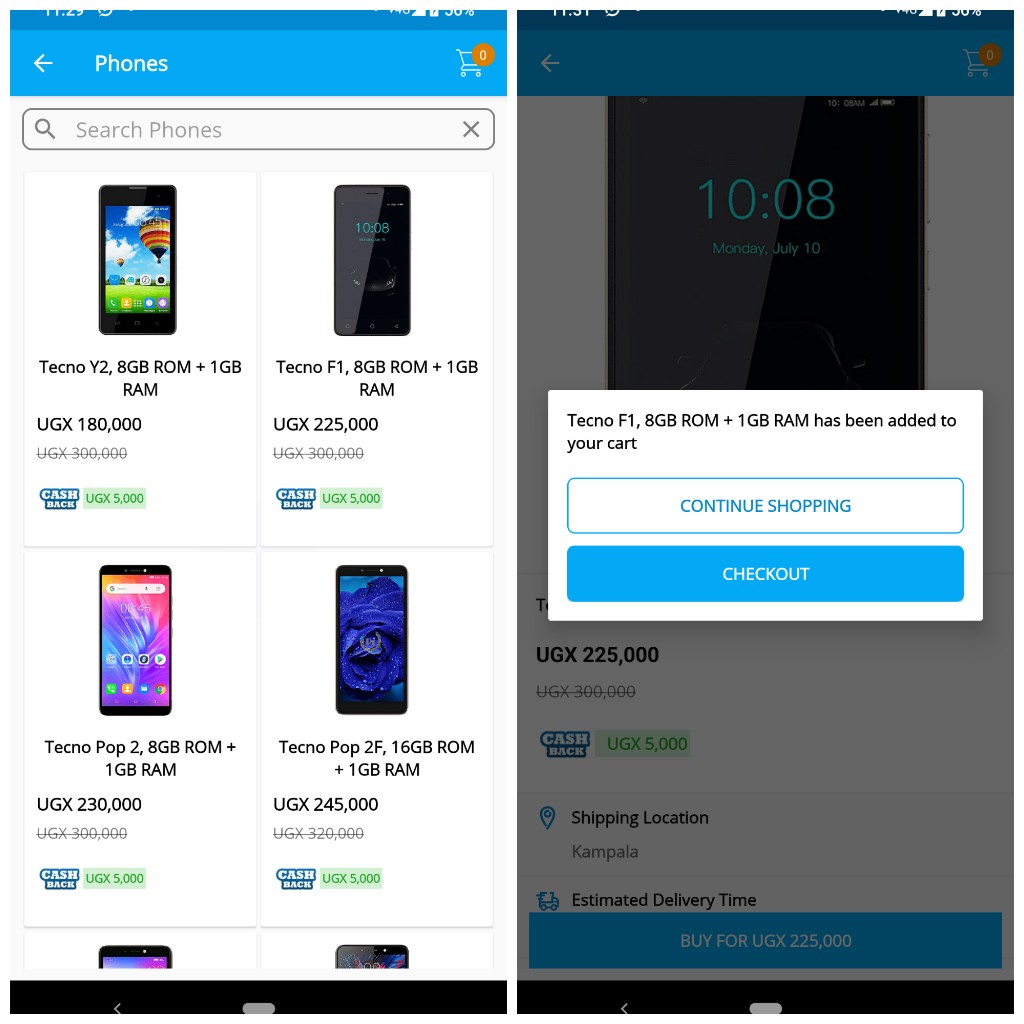Open the Tecno F1 phone thumbnail
1024x1024 pixels.
tap(372, 260)
